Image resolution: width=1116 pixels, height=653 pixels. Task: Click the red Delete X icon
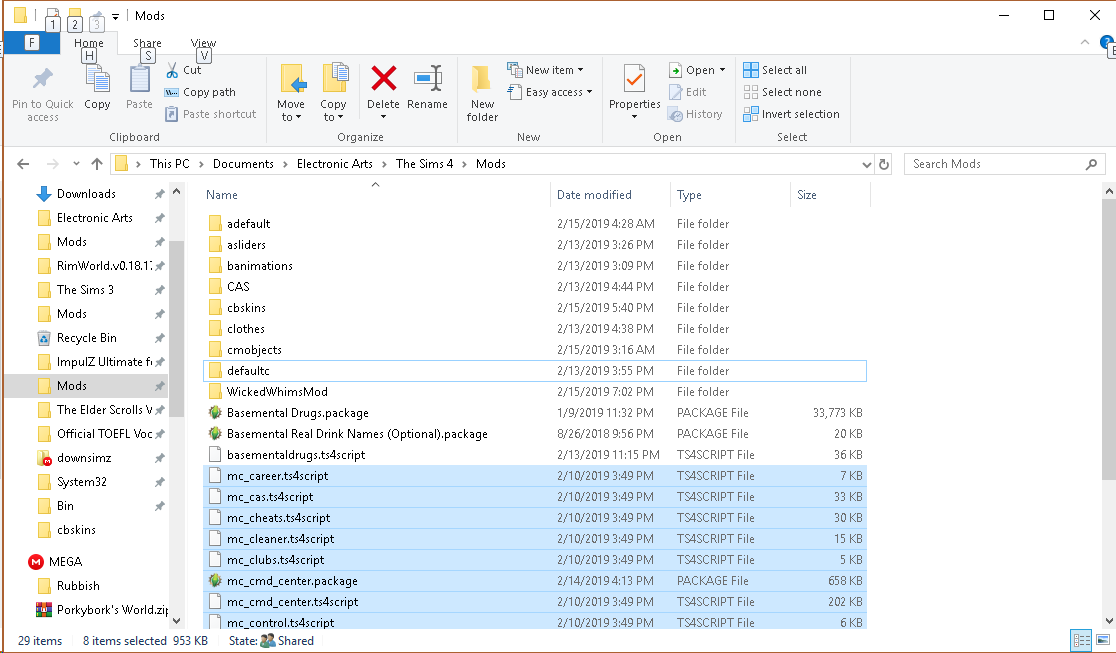(384, 78)
